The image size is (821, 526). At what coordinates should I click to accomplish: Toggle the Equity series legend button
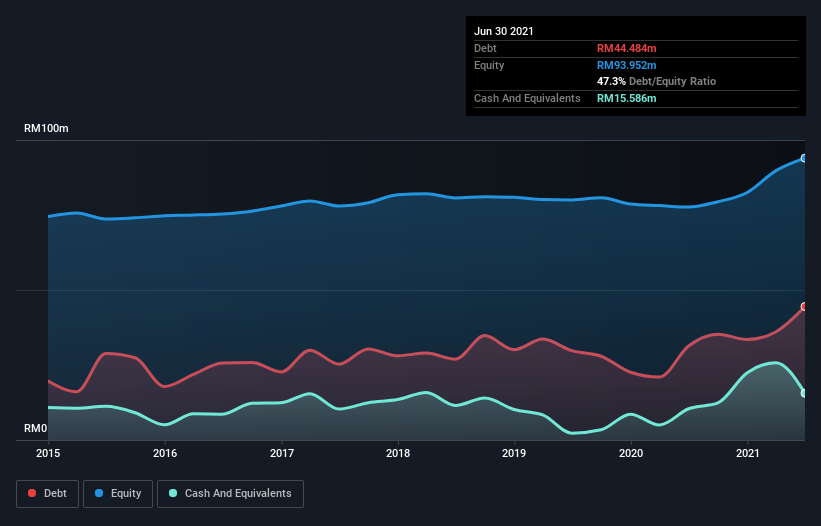[118, 494]
